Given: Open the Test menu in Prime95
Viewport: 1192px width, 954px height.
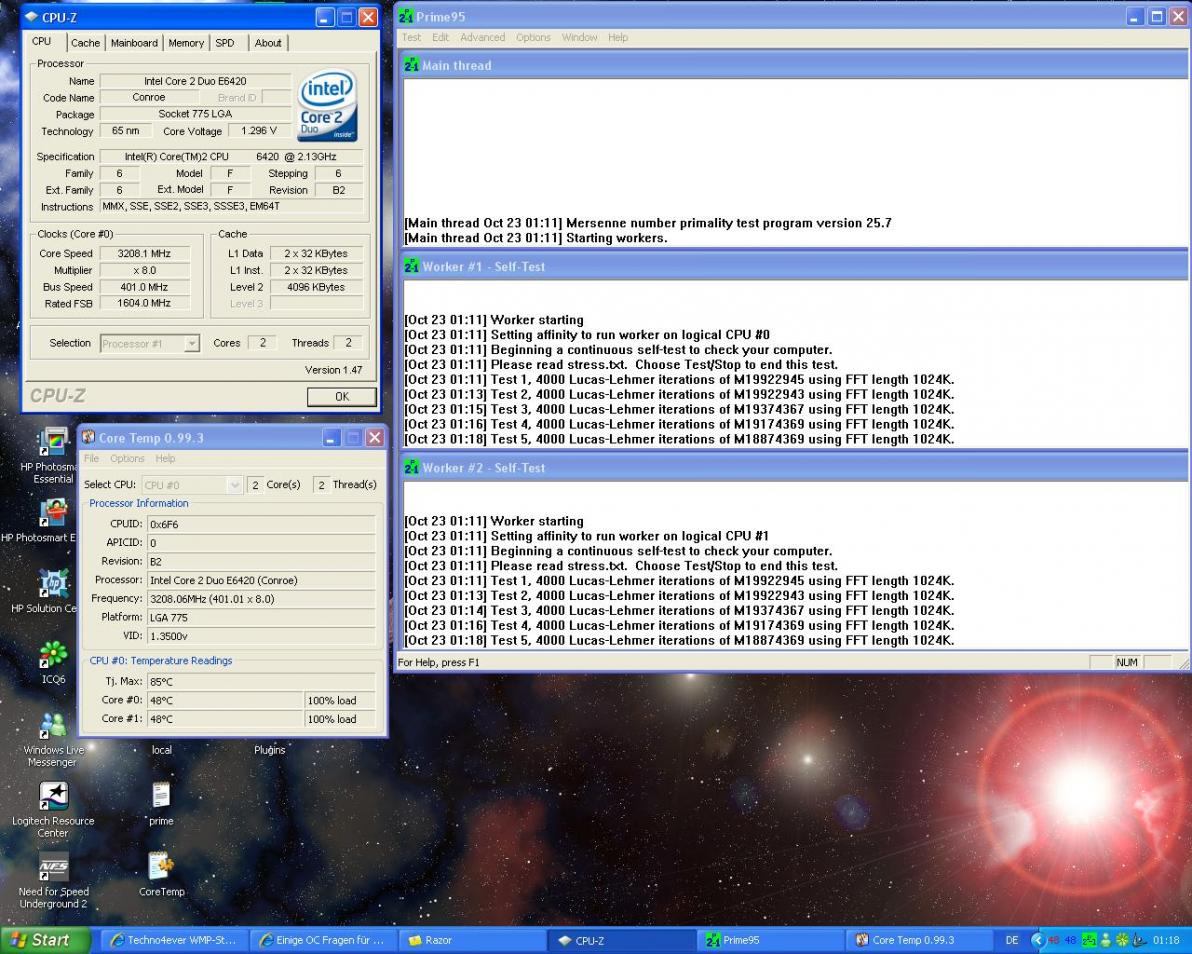Looking at the screenshot, I should 411,37.
